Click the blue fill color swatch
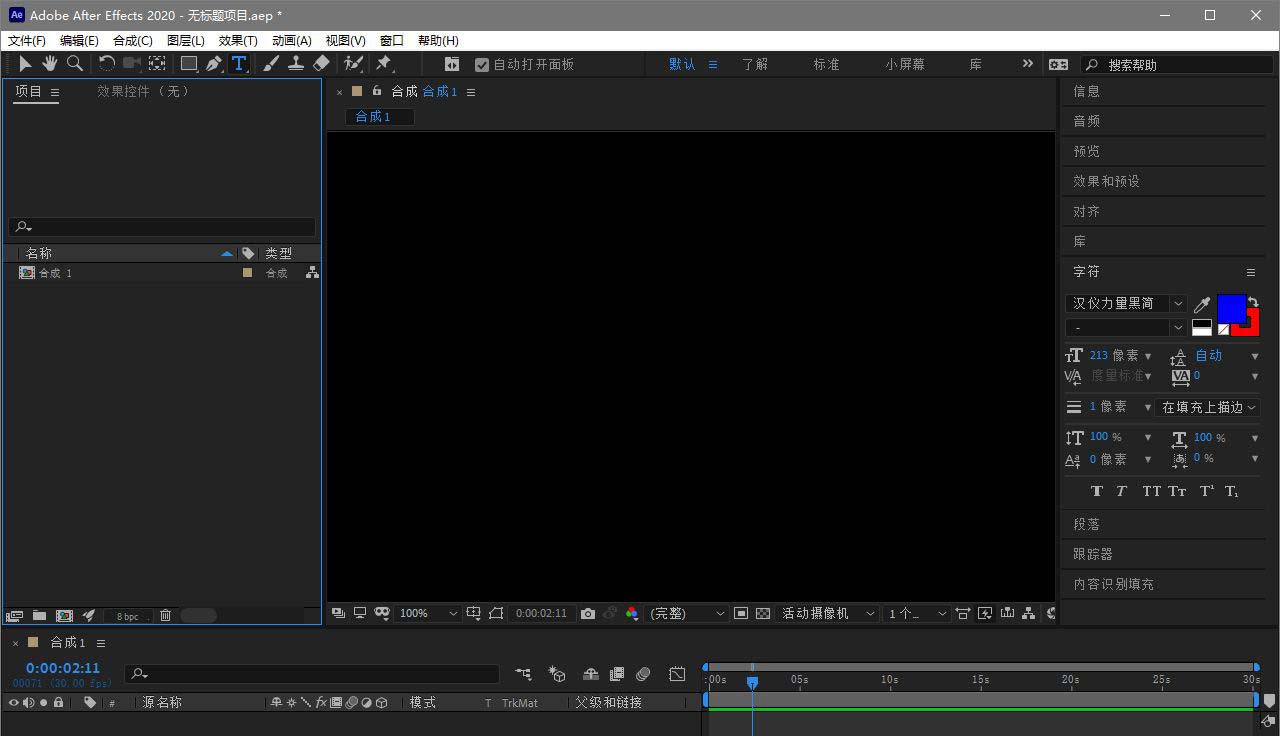The height and width of the screenshot is (736, 1280). (1230, 308)
